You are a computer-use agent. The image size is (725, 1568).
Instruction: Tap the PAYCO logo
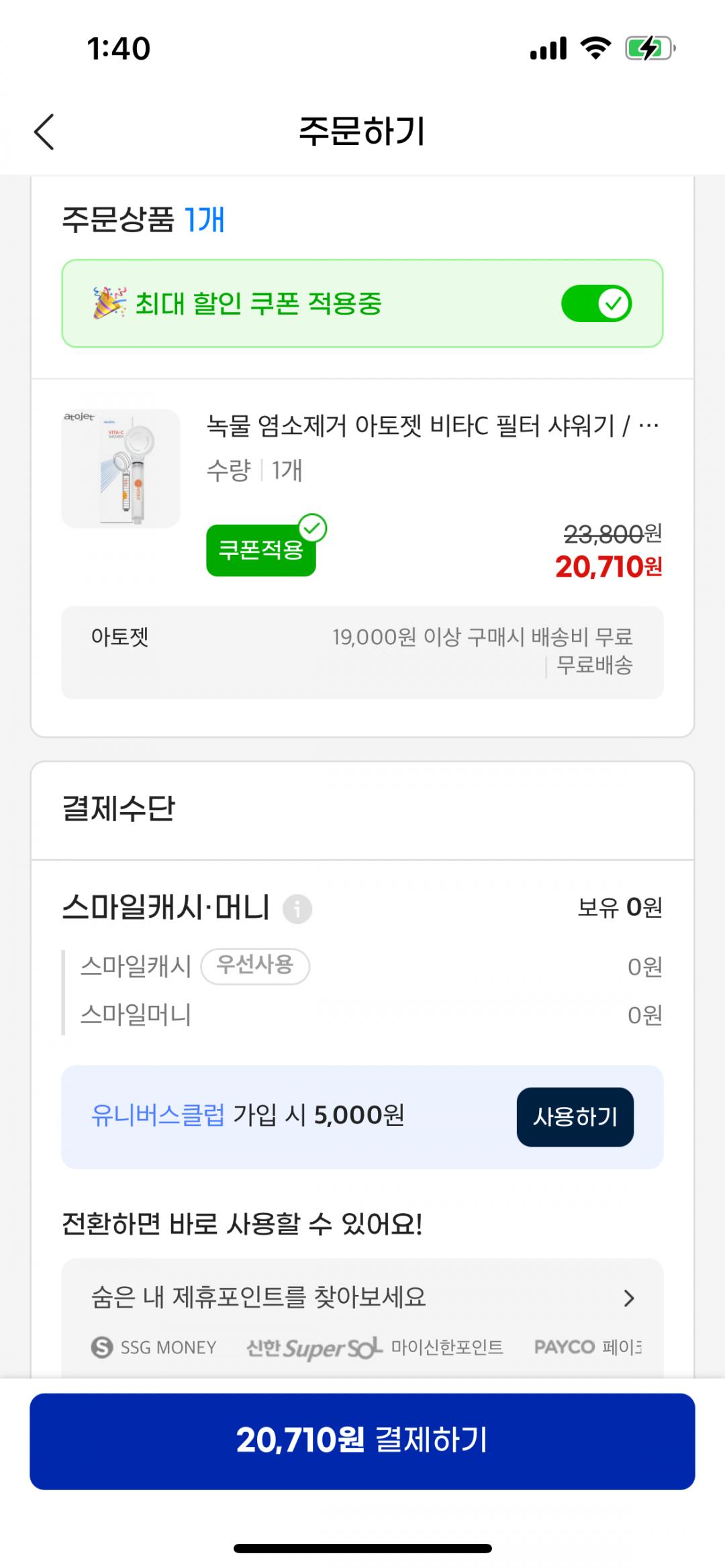click(565, 1347)
